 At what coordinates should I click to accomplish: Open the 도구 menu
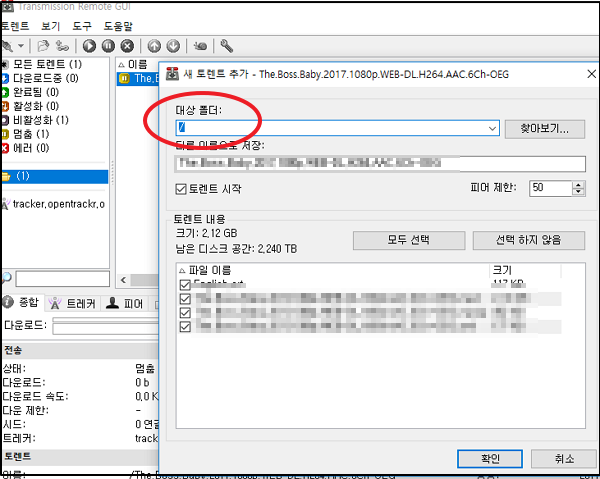click(x=82, y=26)
